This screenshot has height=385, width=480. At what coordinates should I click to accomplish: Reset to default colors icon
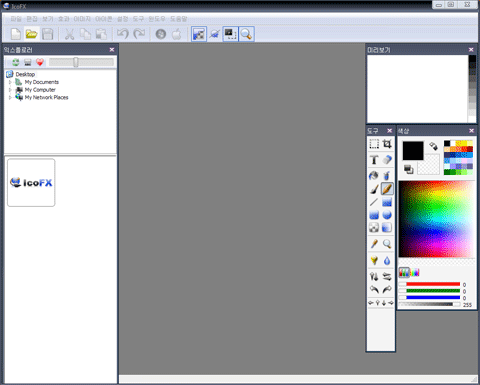[408, 169]
